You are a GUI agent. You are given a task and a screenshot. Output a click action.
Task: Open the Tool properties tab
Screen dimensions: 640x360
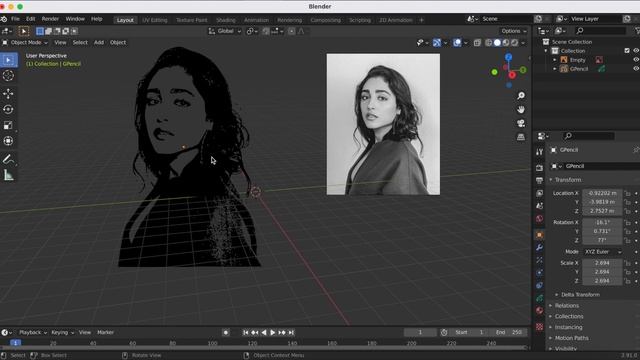[x=540, y=151]
